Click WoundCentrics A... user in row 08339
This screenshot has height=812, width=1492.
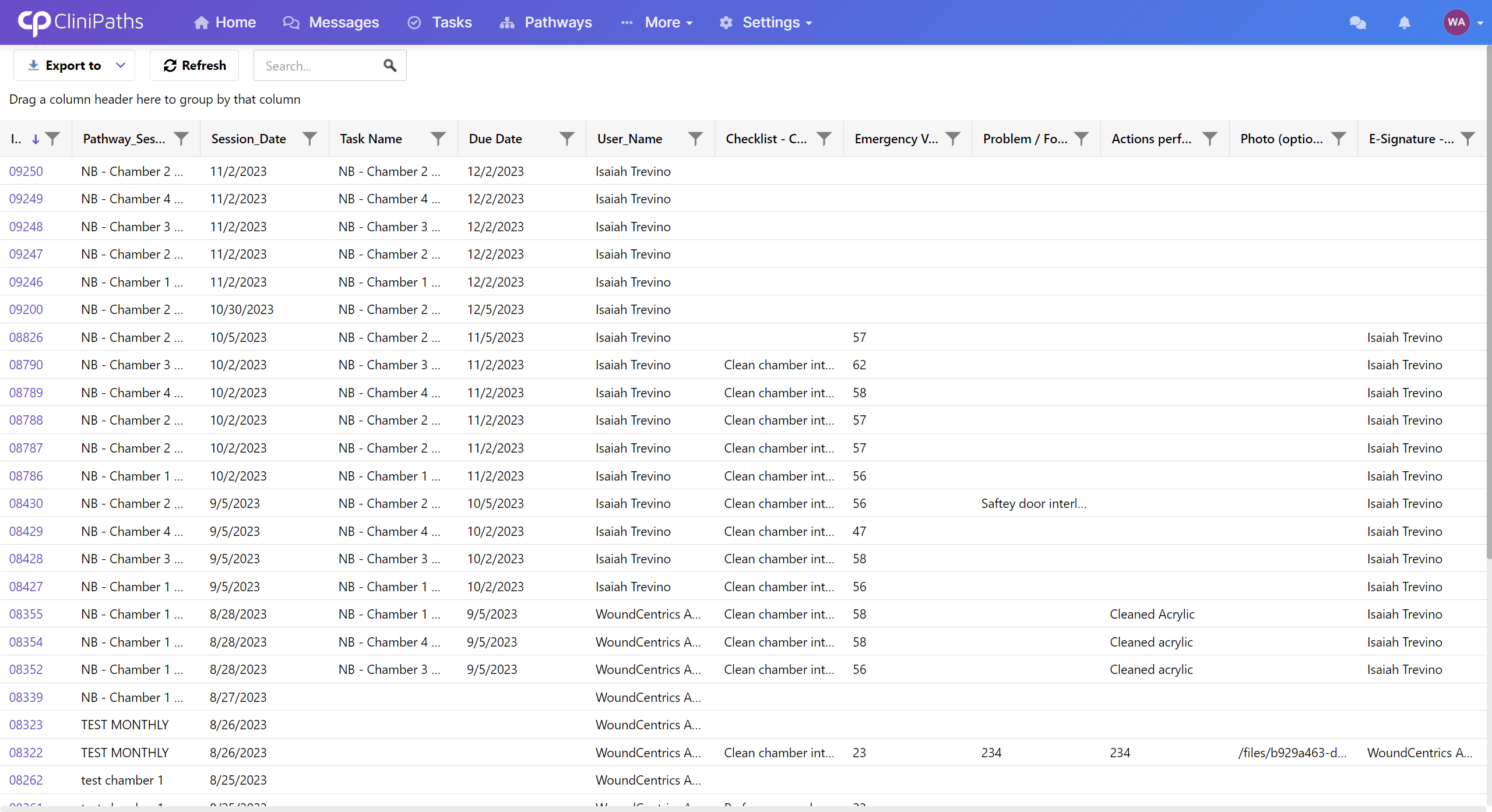pyautogui.click(x=648, y=697)
